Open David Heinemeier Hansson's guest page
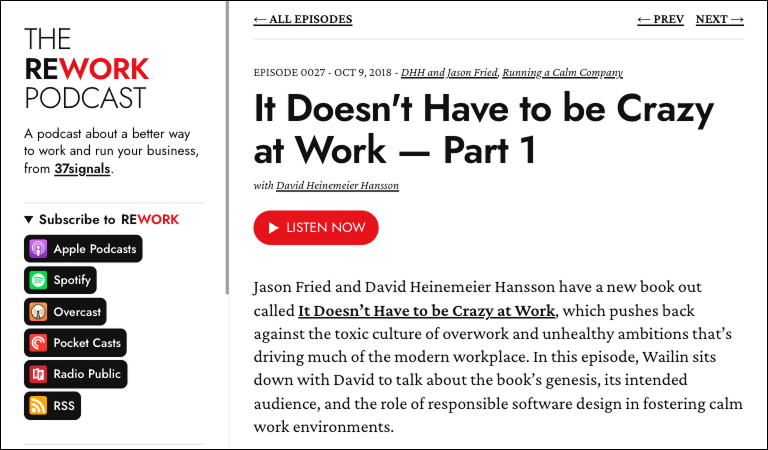Viewport: 768px width, 450px height. [x=337, y=186]
